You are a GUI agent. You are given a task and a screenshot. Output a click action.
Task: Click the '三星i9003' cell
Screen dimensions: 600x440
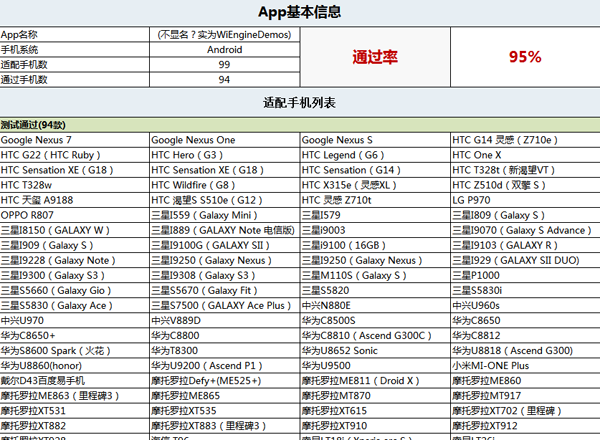375,230
